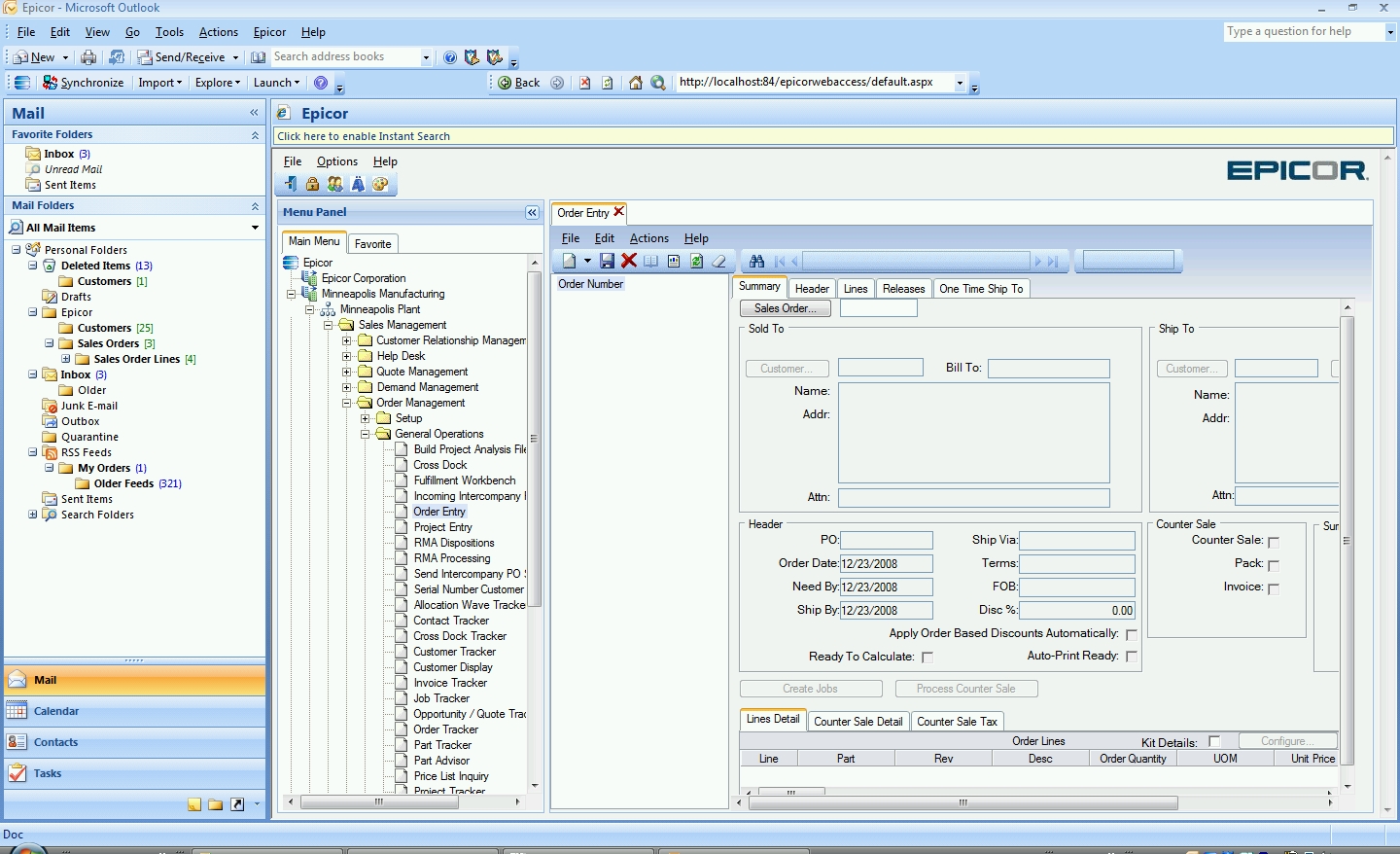Screen dimensions: 1400x854
Task: Click the Order Entry refresh icon
Action: (697, 261)
